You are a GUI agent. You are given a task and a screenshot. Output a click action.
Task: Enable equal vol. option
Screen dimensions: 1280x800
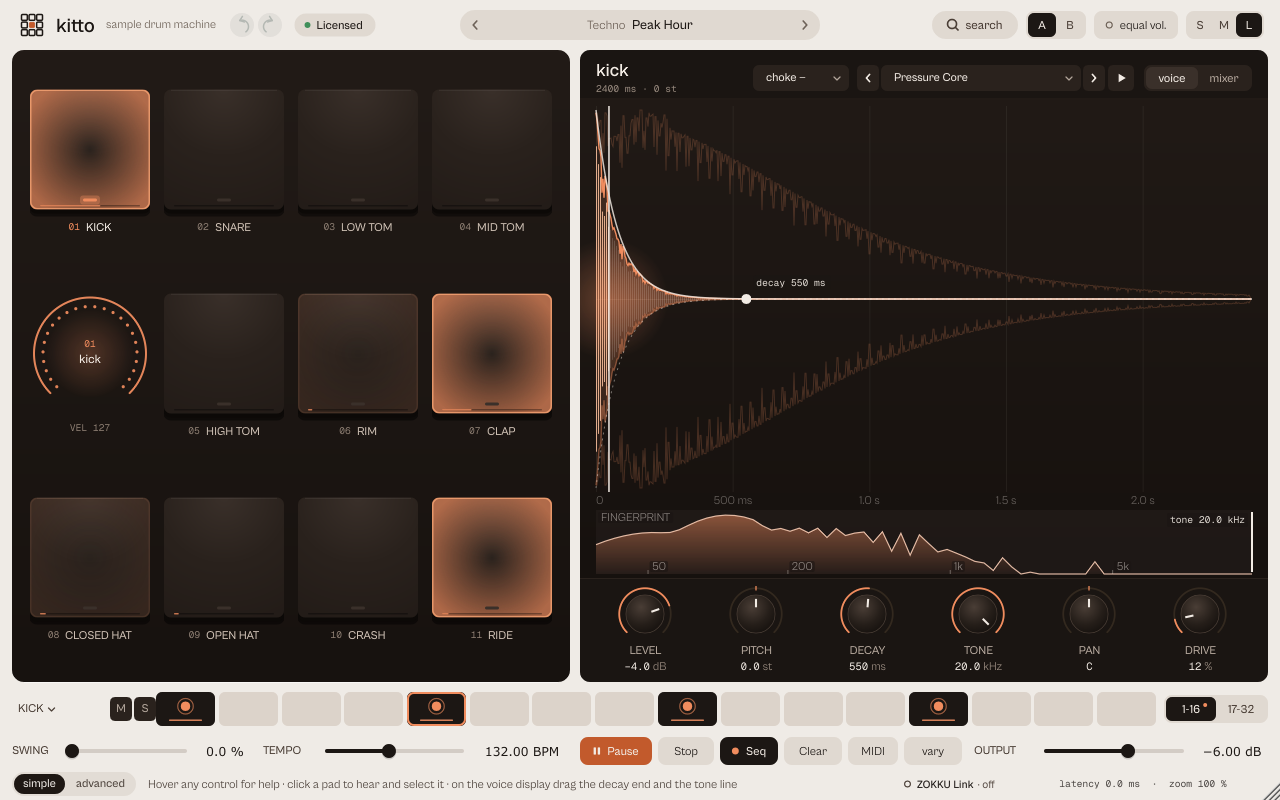[1136, 25]
